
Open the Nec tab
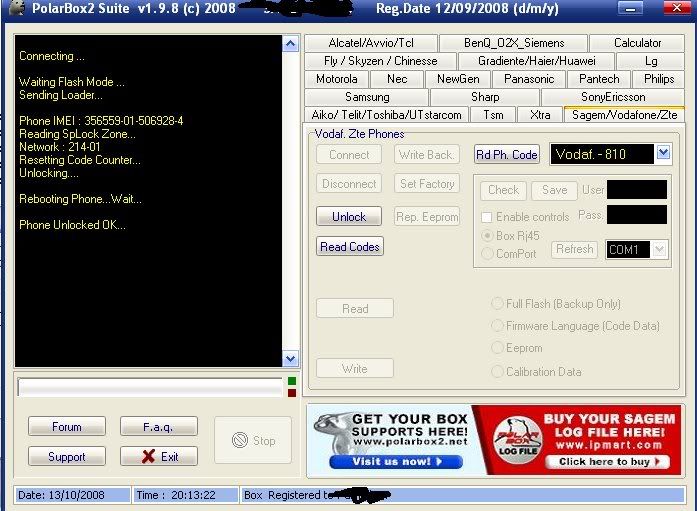point(397,79)
